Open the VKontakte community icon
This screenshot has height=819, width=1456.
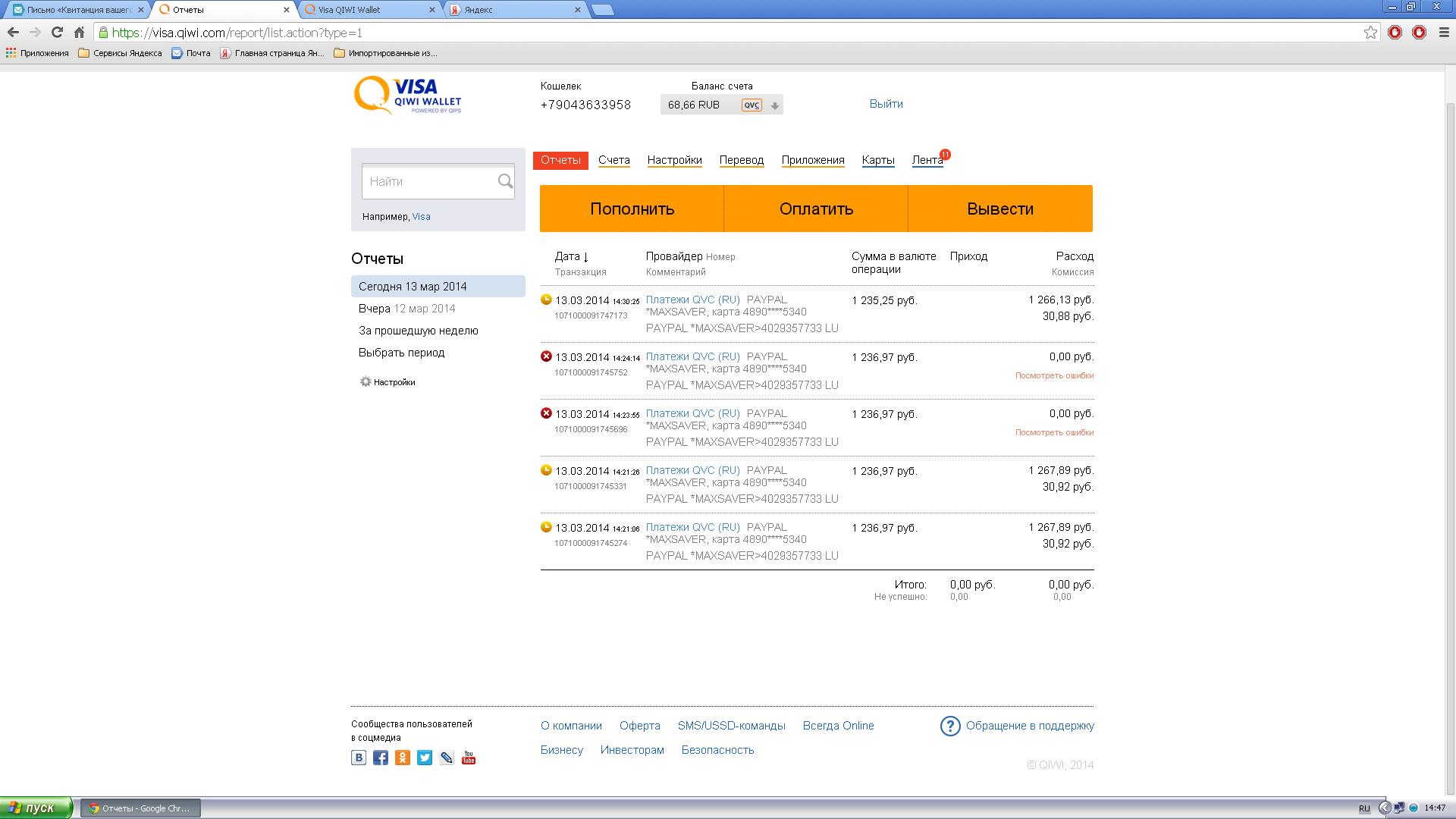359,758
